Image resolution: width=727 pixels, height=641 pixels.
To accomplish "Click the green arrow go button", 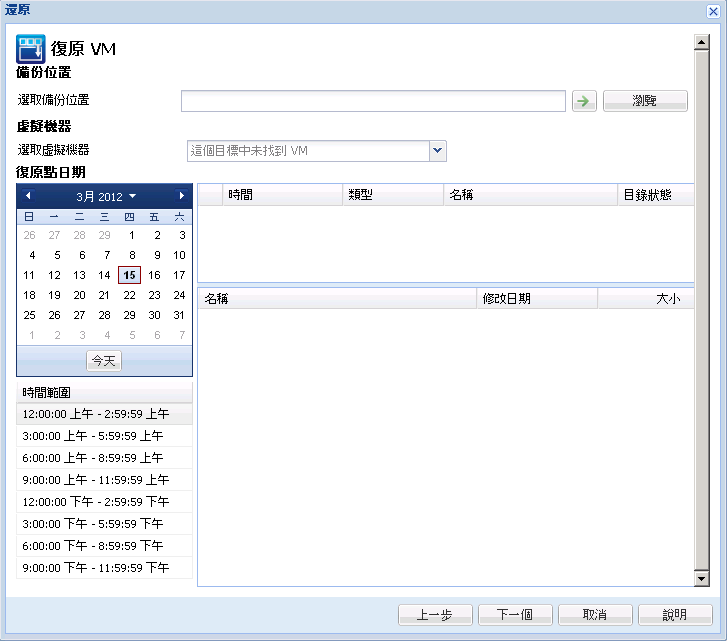I will [x=584, y=101].
